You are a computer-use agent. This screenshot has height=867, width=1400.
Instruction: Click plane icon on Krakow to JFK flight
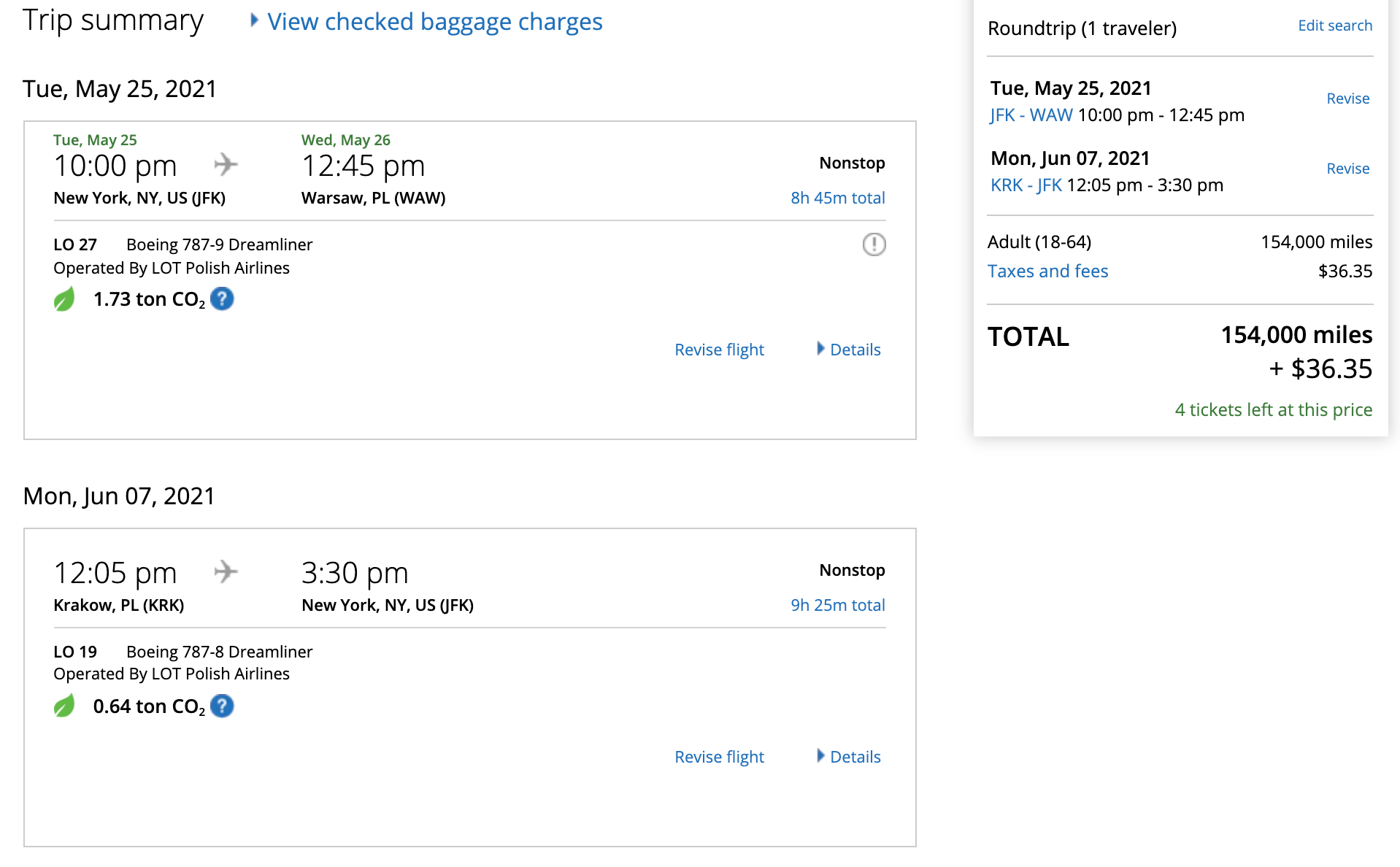pyautogui.click(x=226, y=572)
